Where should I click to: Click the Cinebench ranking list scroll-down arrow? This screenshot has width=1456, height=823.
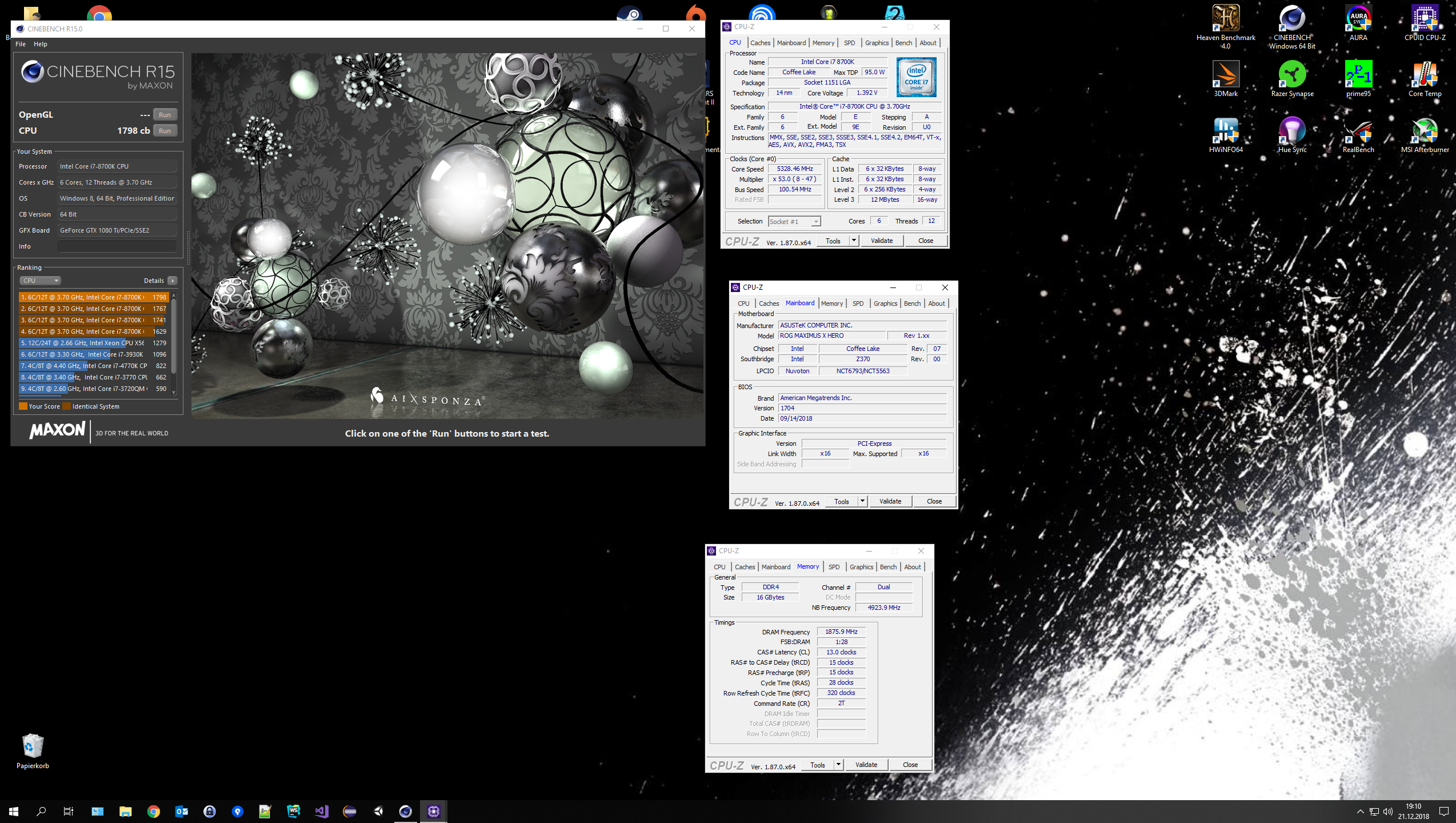174,393
